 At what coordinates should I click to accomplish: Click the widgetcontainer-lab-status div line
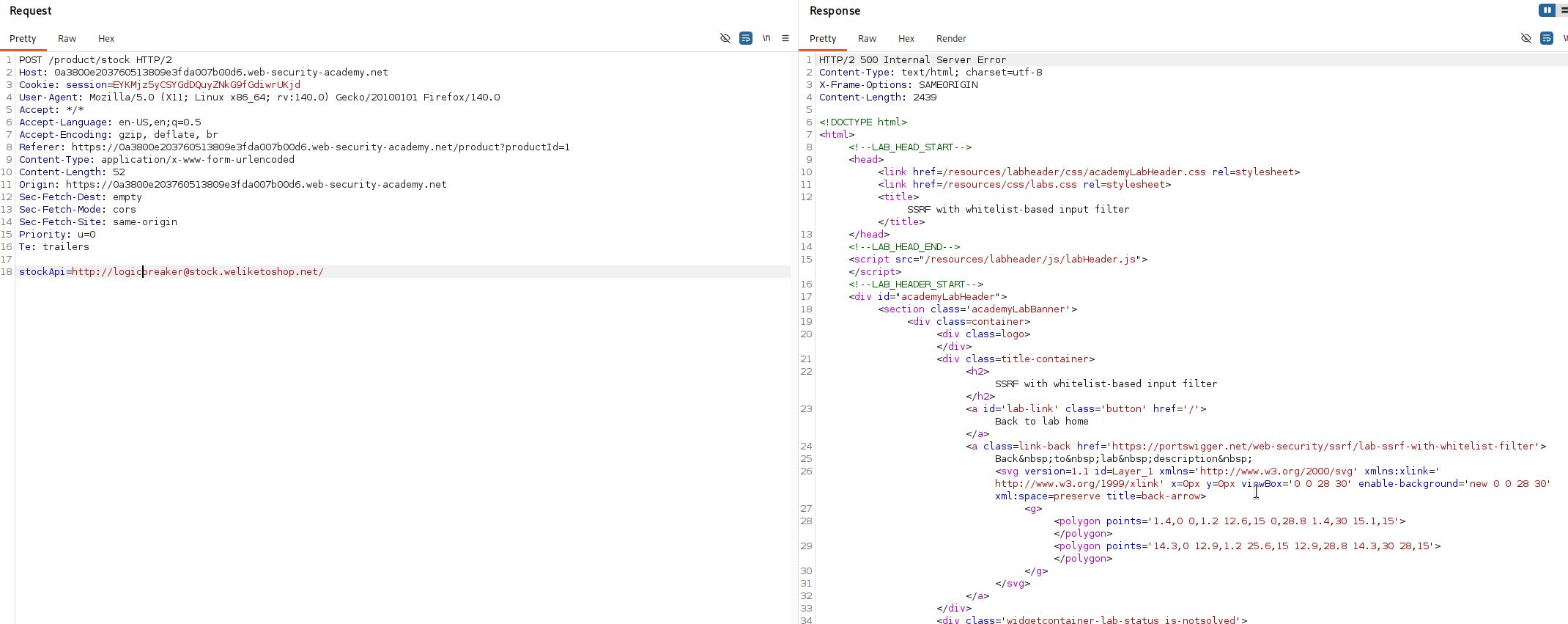[x=1092, y=620]
